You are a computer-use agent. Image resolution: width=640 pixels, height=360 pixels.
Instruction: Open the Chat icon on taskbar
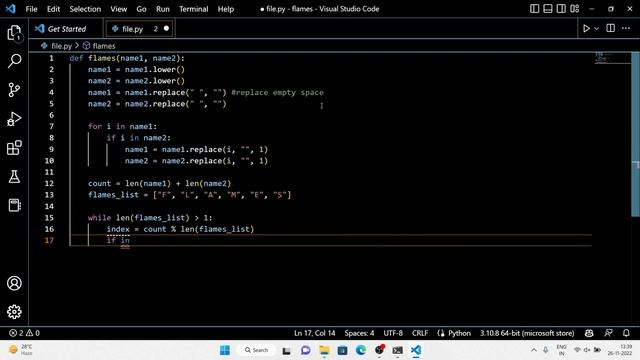305,350
